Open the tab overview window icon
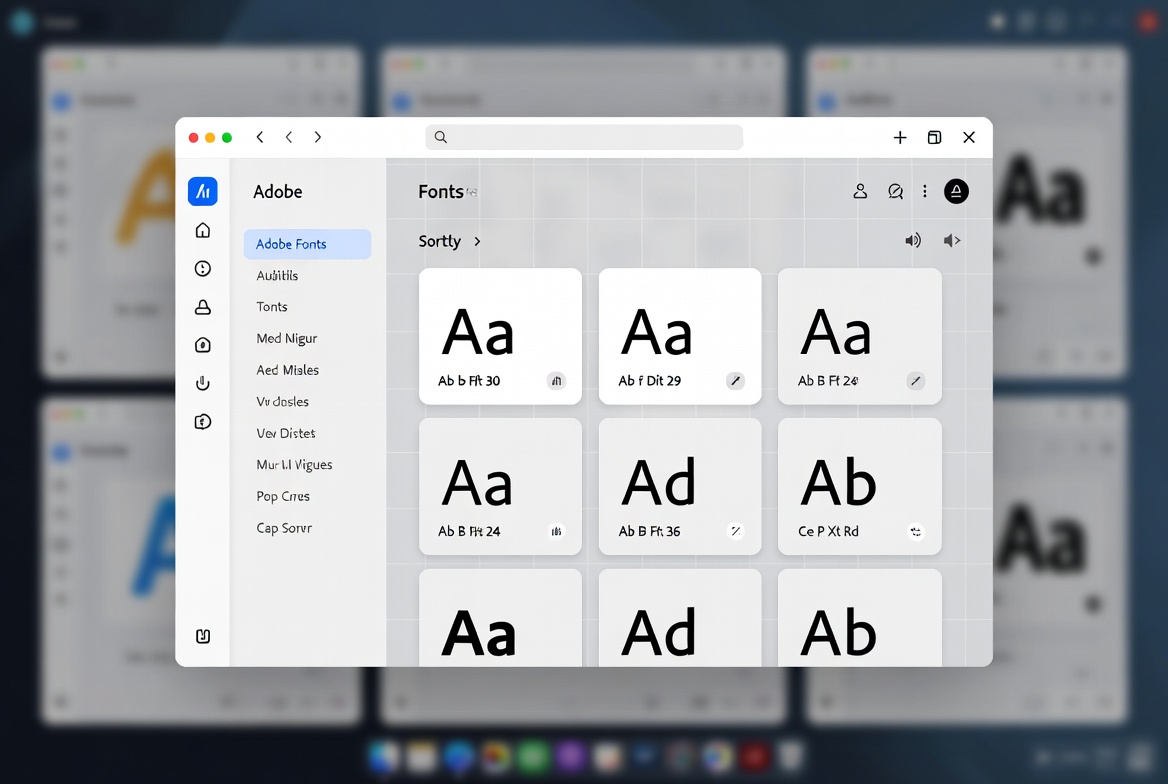Image resolution: width=1168 pixels, height=784 pixels. pyautogui.click(x=934, y=137)
